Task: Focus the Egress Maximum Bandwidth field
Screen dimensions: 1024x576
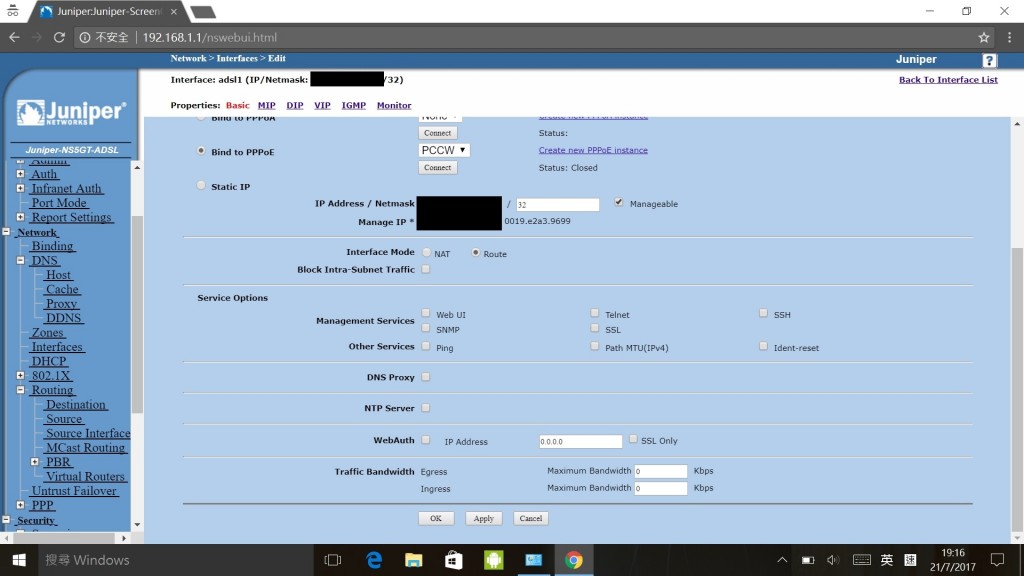Action: click(x=660, y=471)
